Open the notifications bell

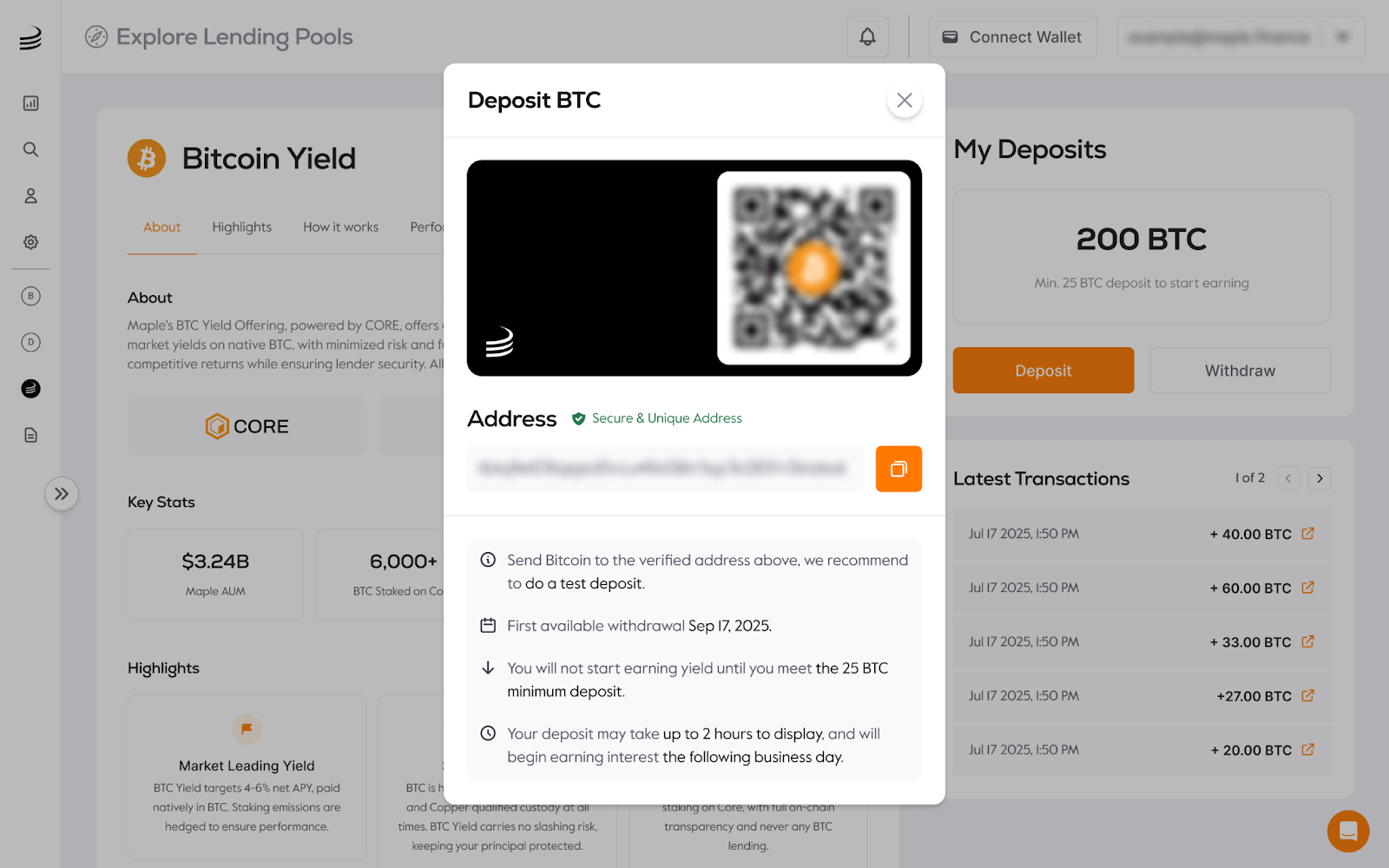click(867, 37)
